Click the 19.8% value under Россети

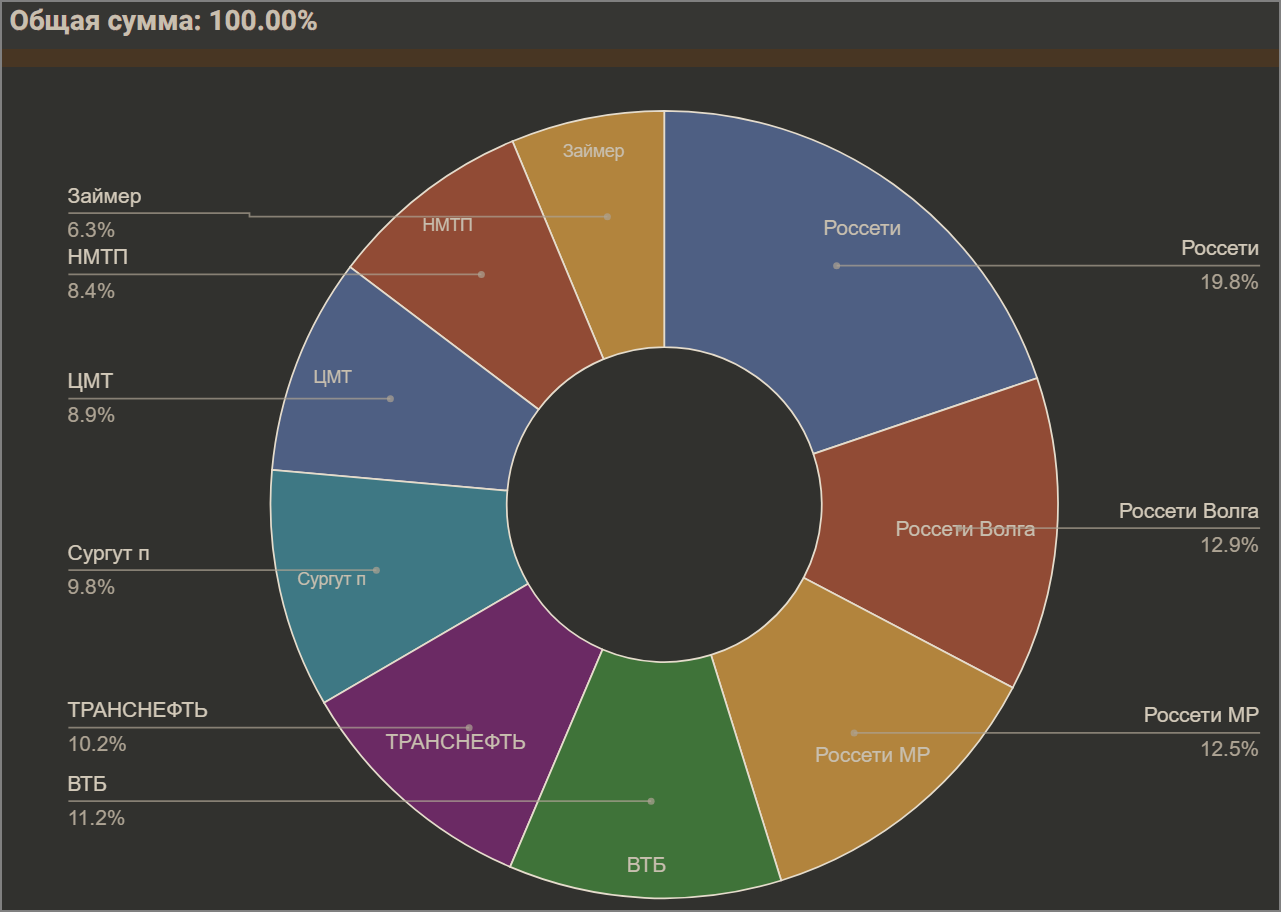point(1229,282)
